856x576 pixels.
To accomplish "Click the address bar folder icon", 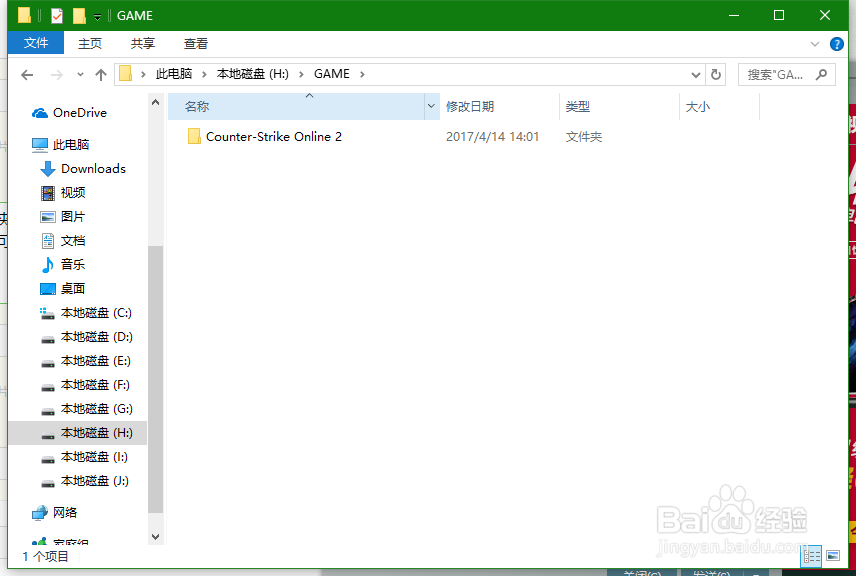I will coord(126,74).
